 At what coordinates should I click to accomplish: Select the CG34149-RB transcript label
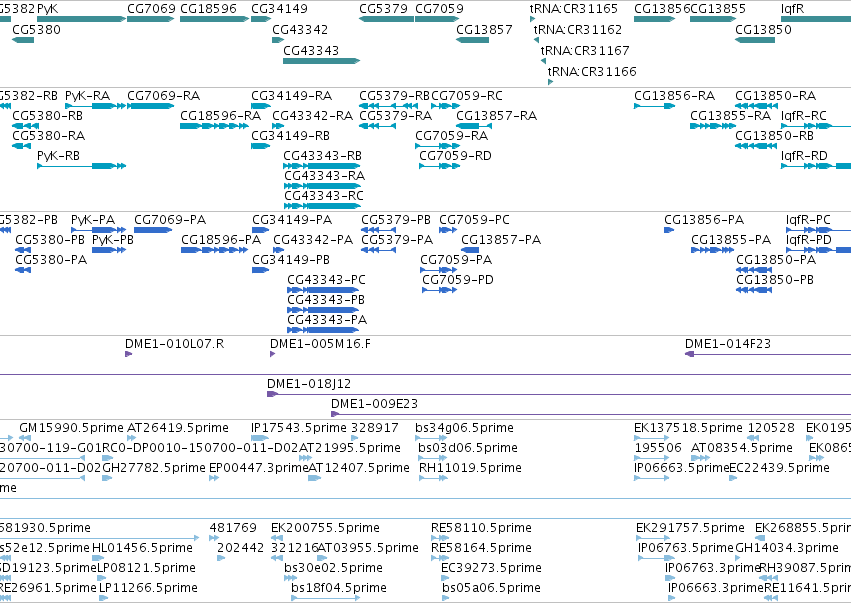(290, 136)
